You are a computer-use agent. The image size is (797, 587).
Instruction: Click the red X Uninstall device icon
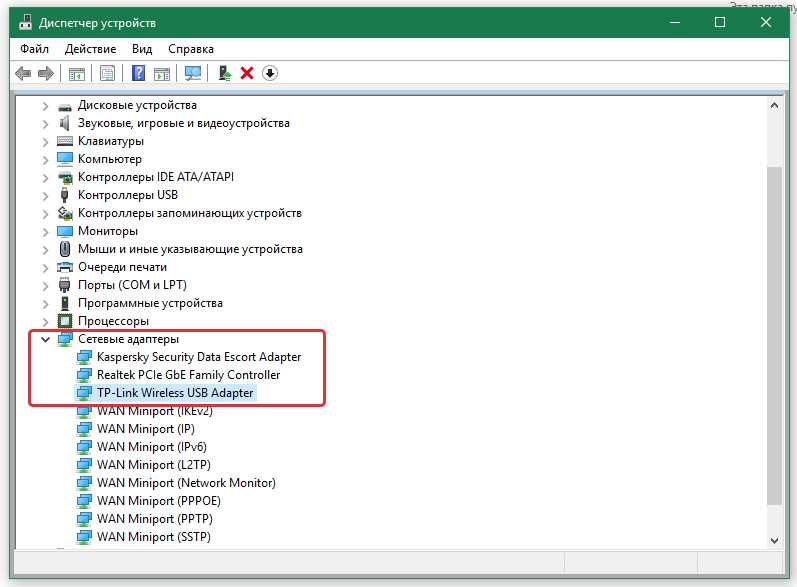coord(247,73)
